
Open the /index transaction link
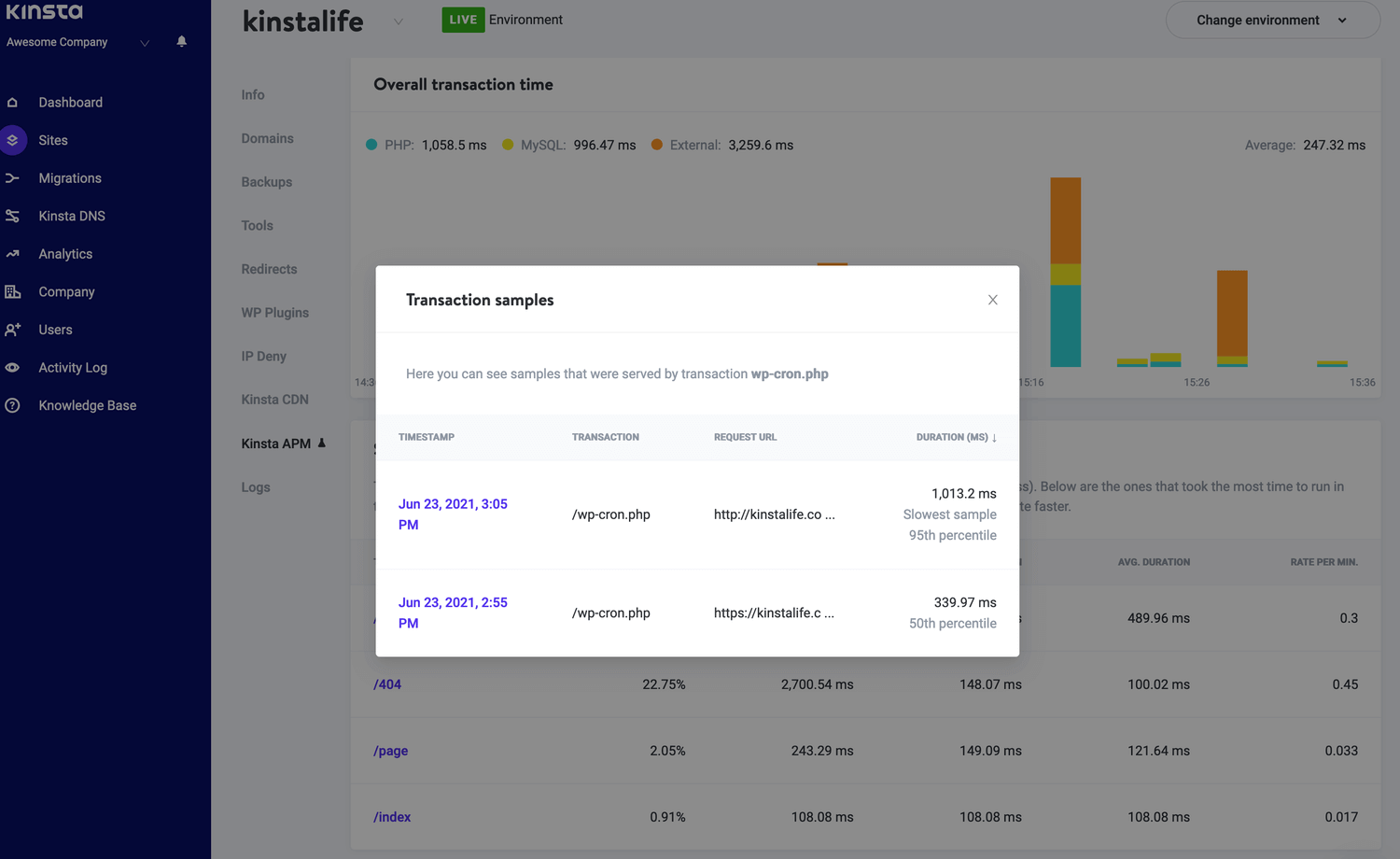click(392, 817)
